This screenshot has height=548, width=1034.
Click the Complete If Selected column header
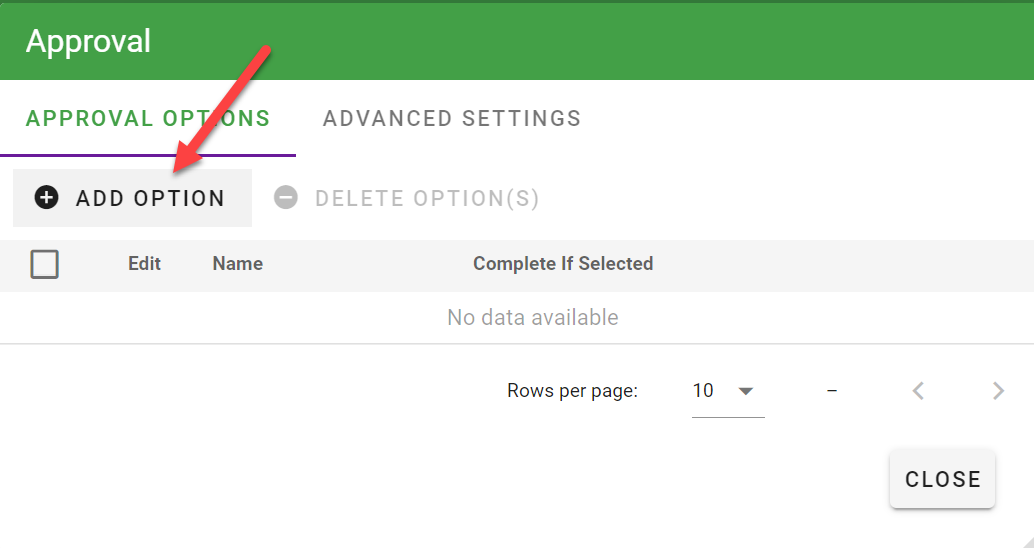[563, 264]
